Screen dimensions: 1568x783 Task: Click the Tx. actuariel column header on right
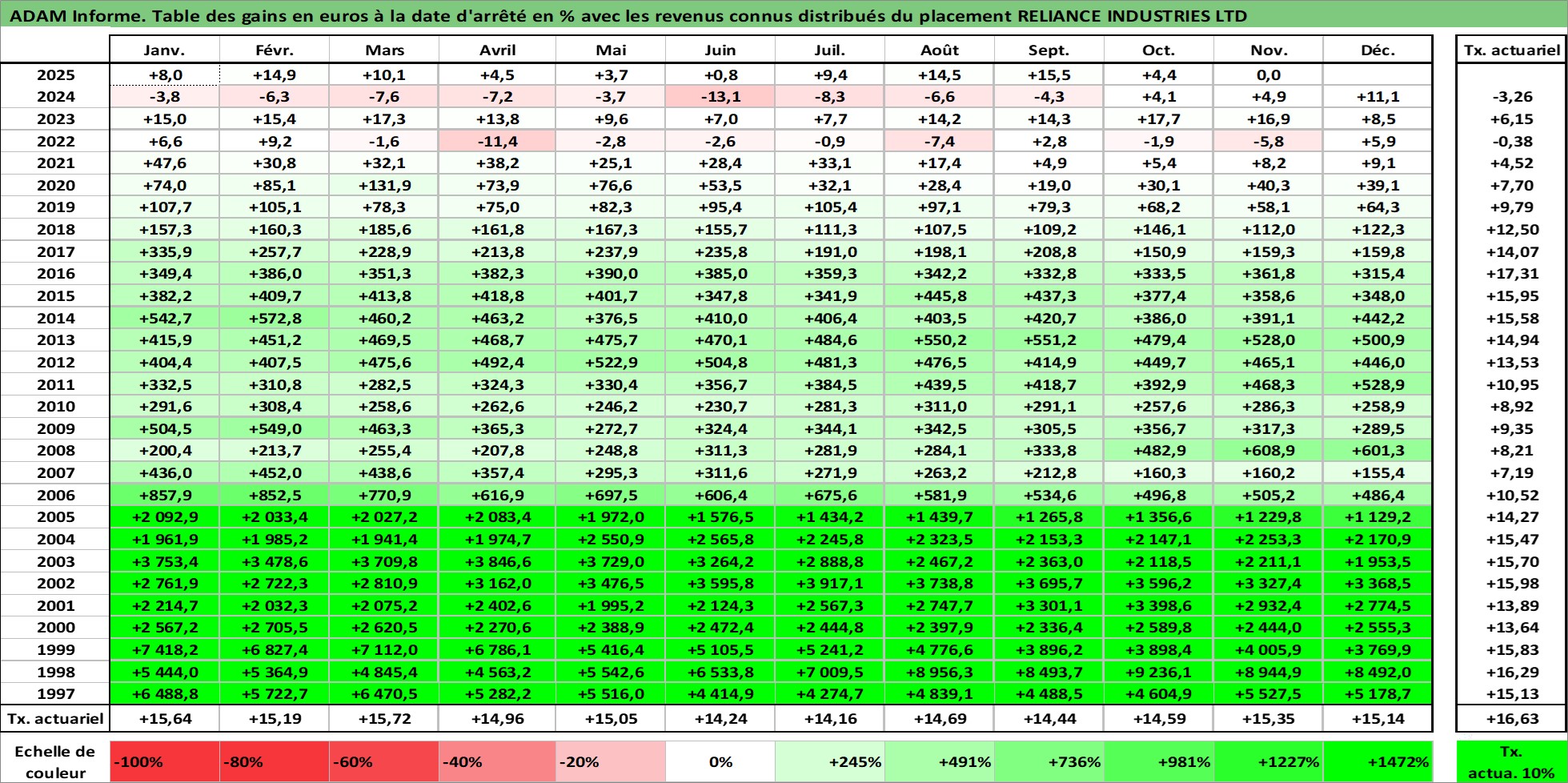(x=1511, y=50)
